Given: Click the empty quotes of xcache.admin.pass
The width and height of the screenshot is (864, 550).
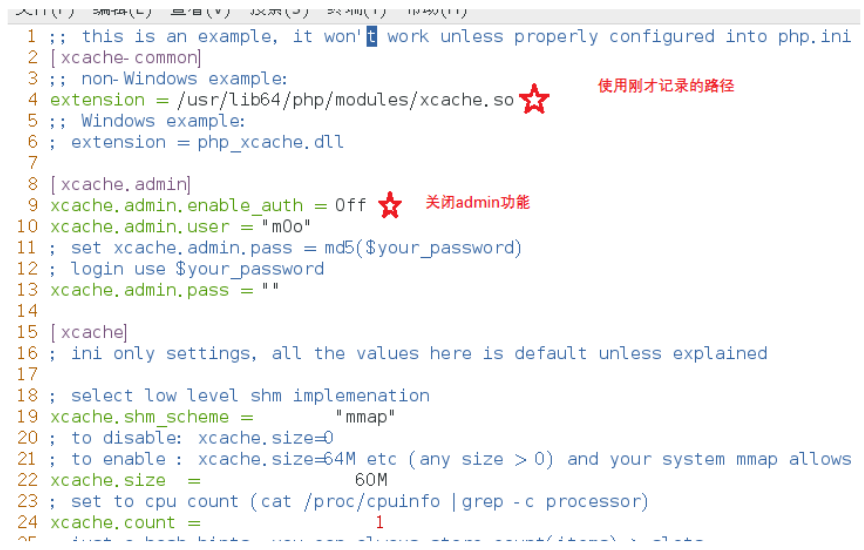Looking at the screenshot, I should coord(270,289).
